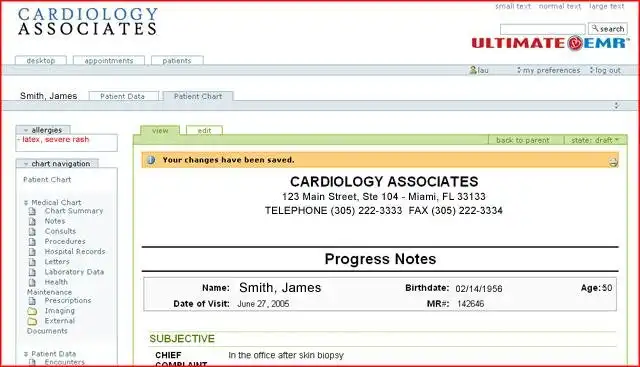
Task: Click the Date of Visit June 27, 2006
Action: coord(263,304)
